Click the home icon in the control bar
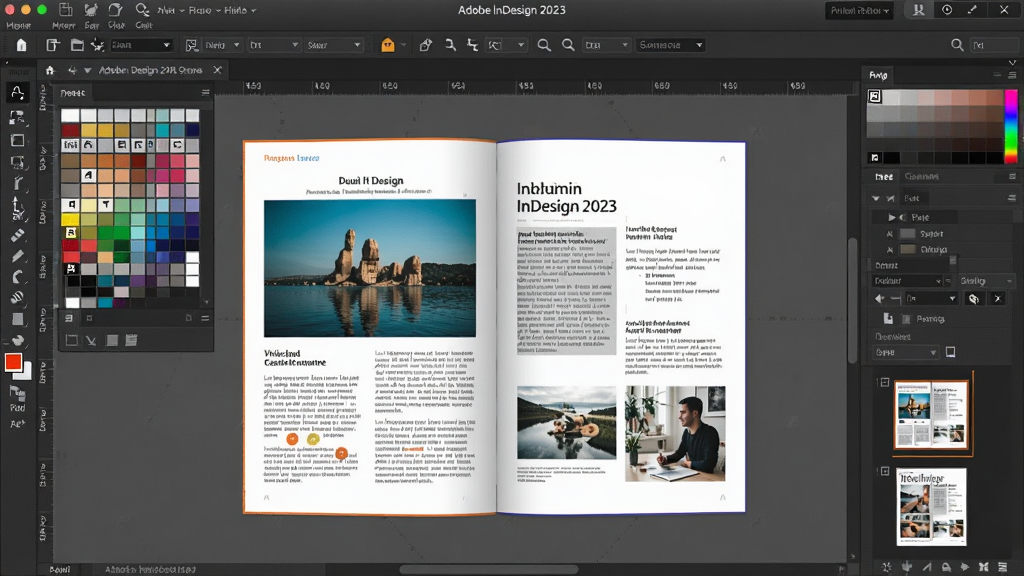Image resolution: width=1024 pixels, height=576 pixels. tap(22, 45)
